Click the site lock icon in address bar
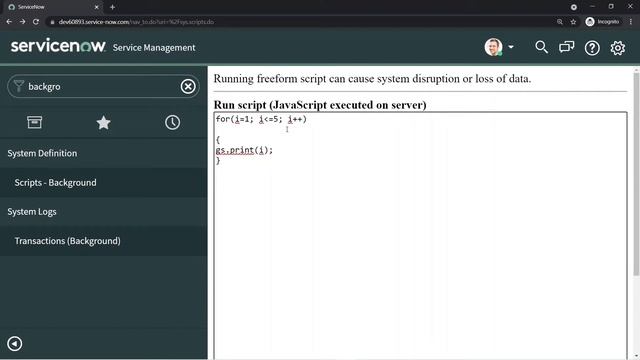Image resolution: width=640 pixels, height=360 pixels. (52, 22)
